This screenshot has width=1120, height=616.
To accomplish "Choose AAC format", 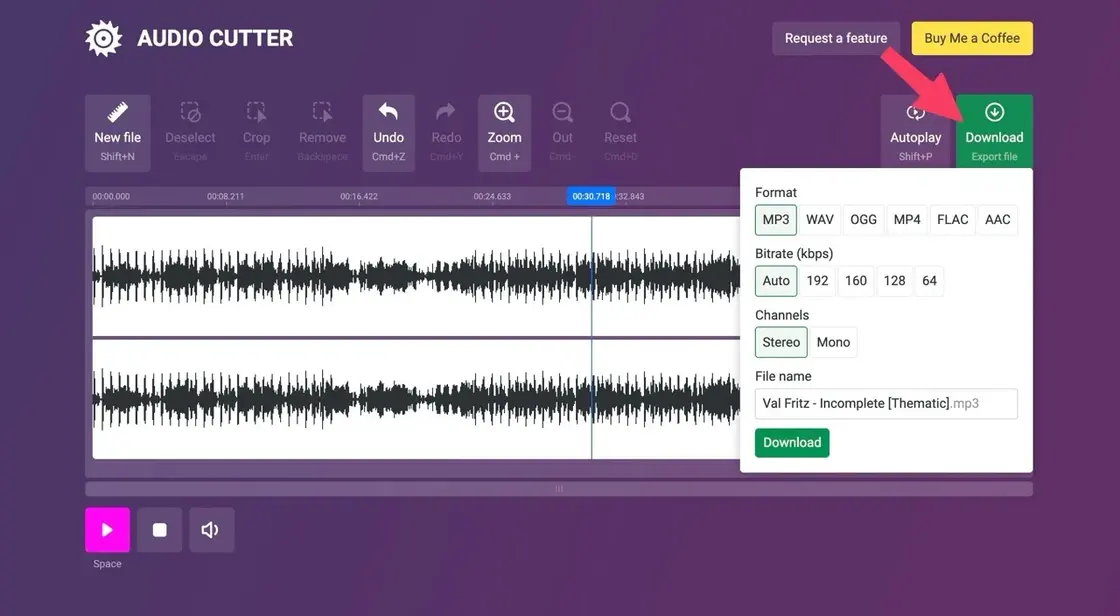I will 998,219.
